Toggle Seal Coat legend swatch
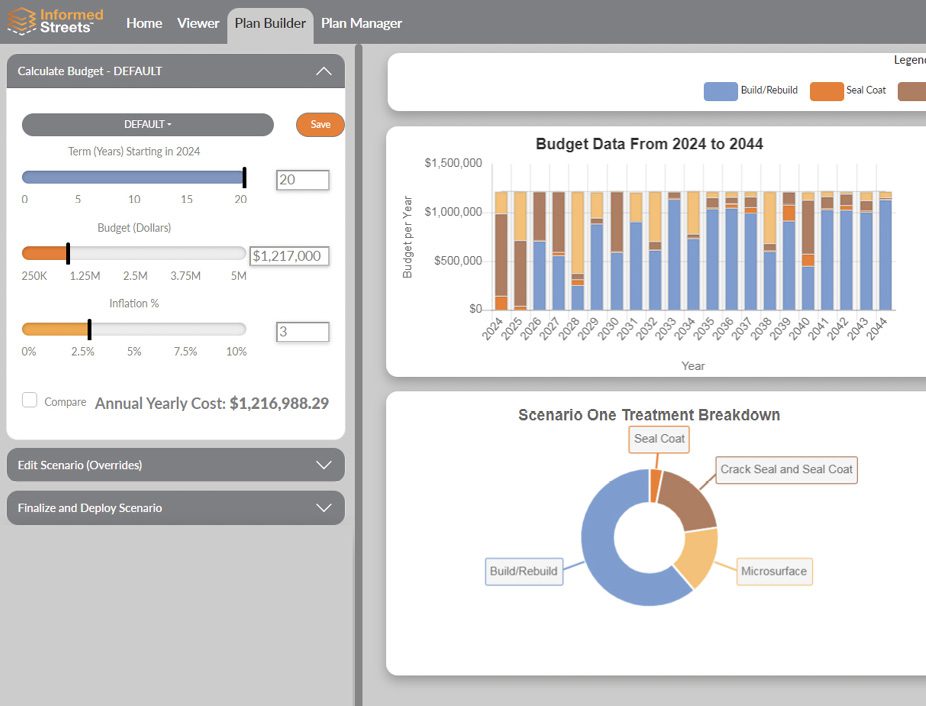Image resolution: width=926 pixels, height=706 pixels. [826, 91]
